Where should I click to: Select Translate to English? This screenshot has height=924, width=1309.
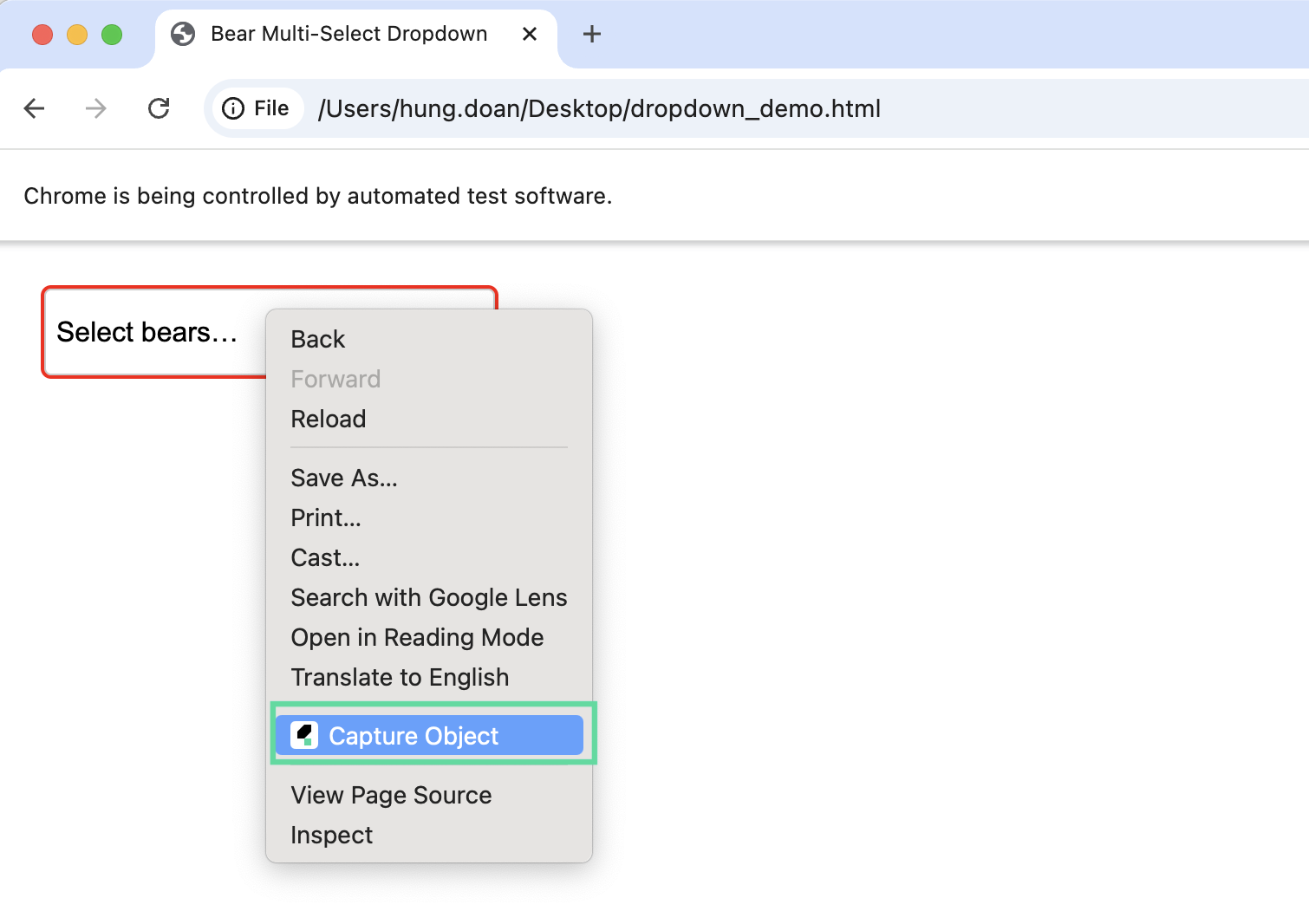(x=400, y=677)
